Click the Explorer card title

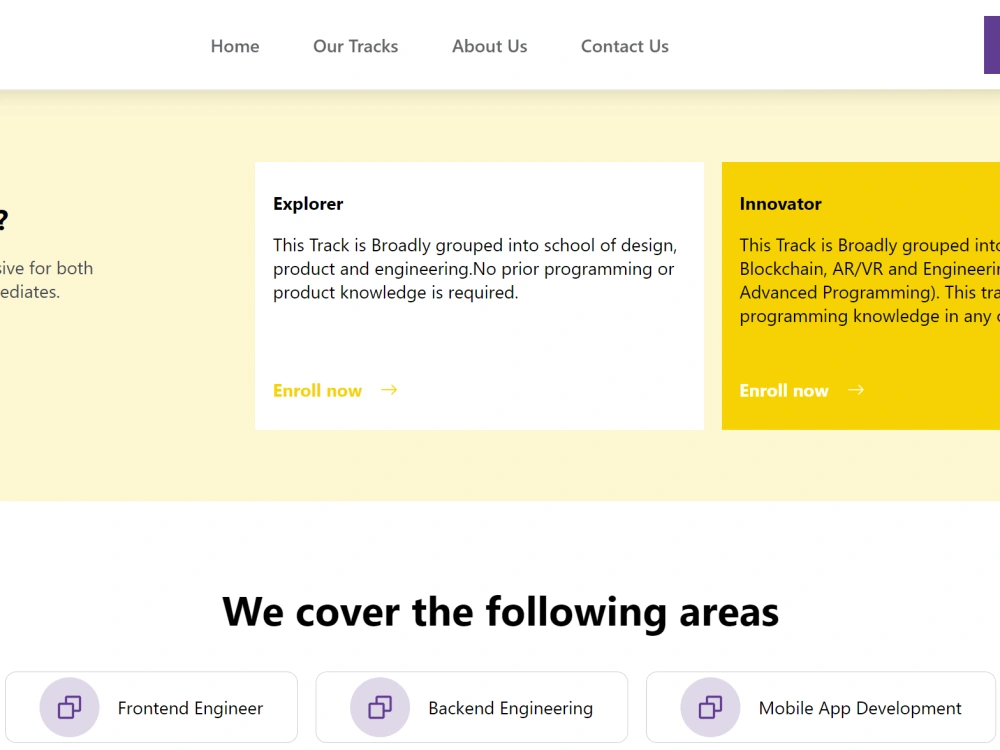[x=308, y=203]
